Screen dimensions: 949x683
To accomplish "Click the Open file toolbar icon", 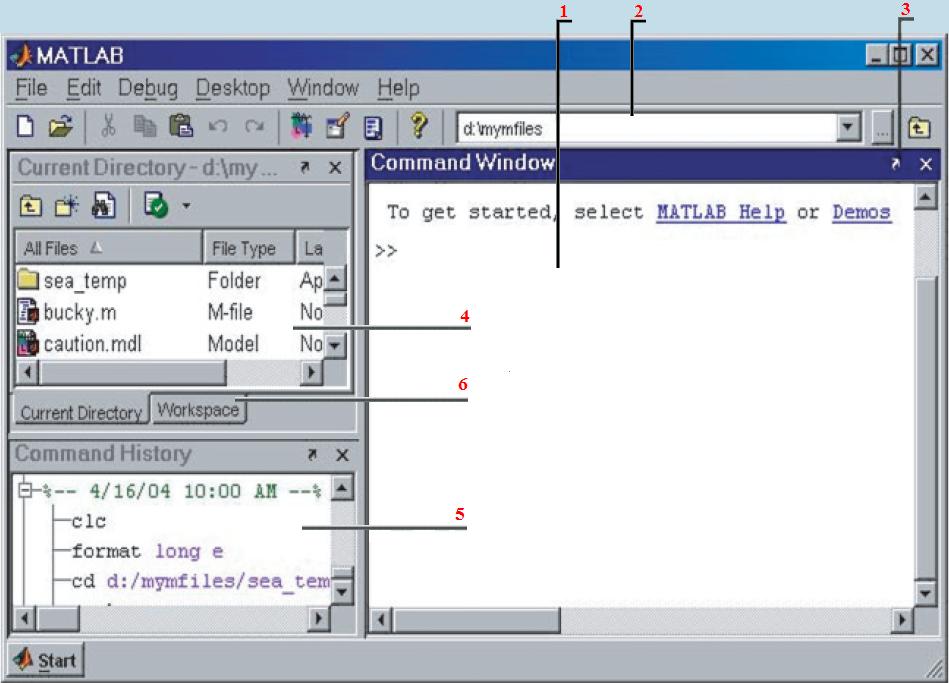I will pos(61,127).
